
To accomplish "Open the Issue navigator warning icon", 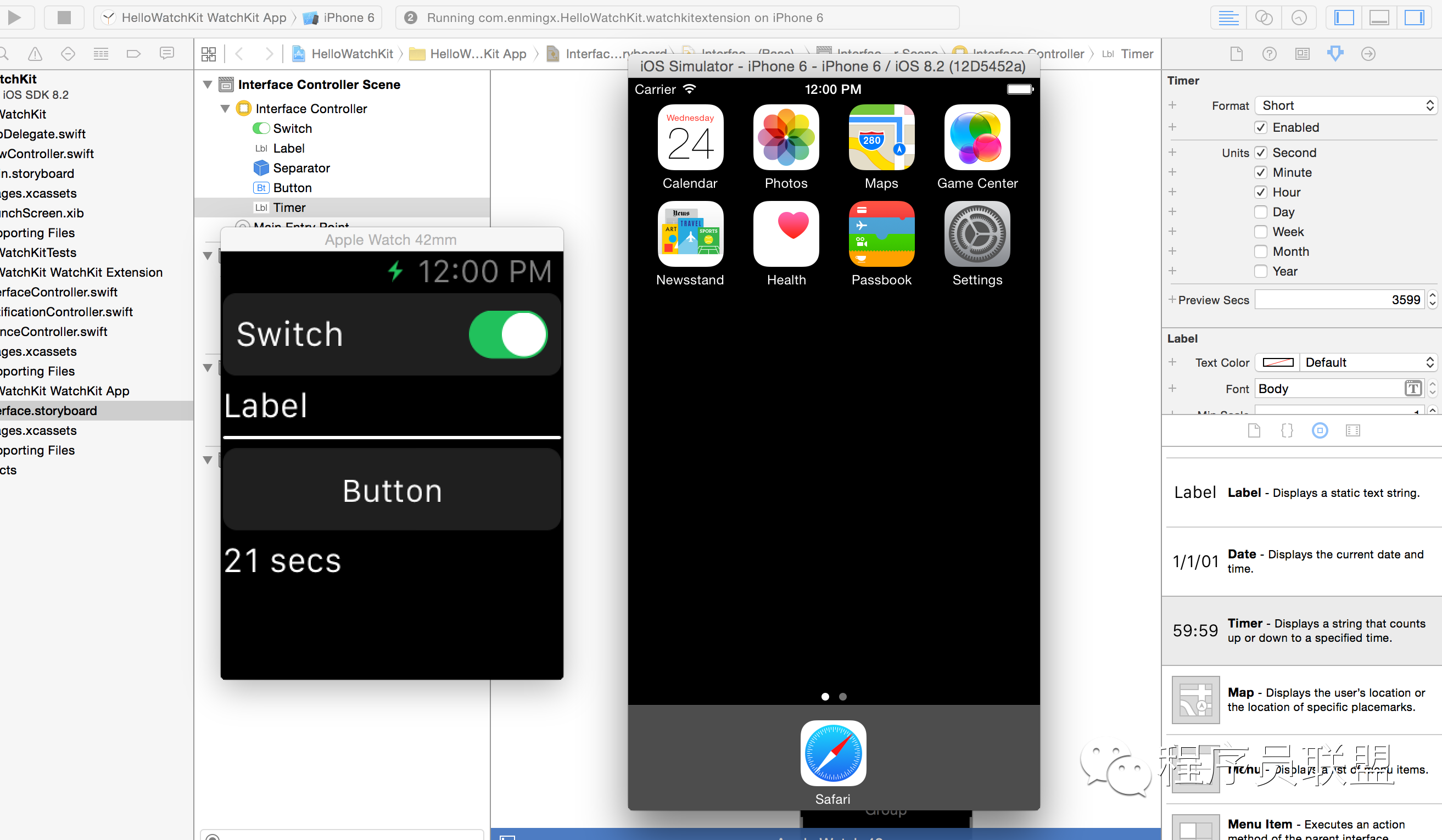I will pos(35,54).
